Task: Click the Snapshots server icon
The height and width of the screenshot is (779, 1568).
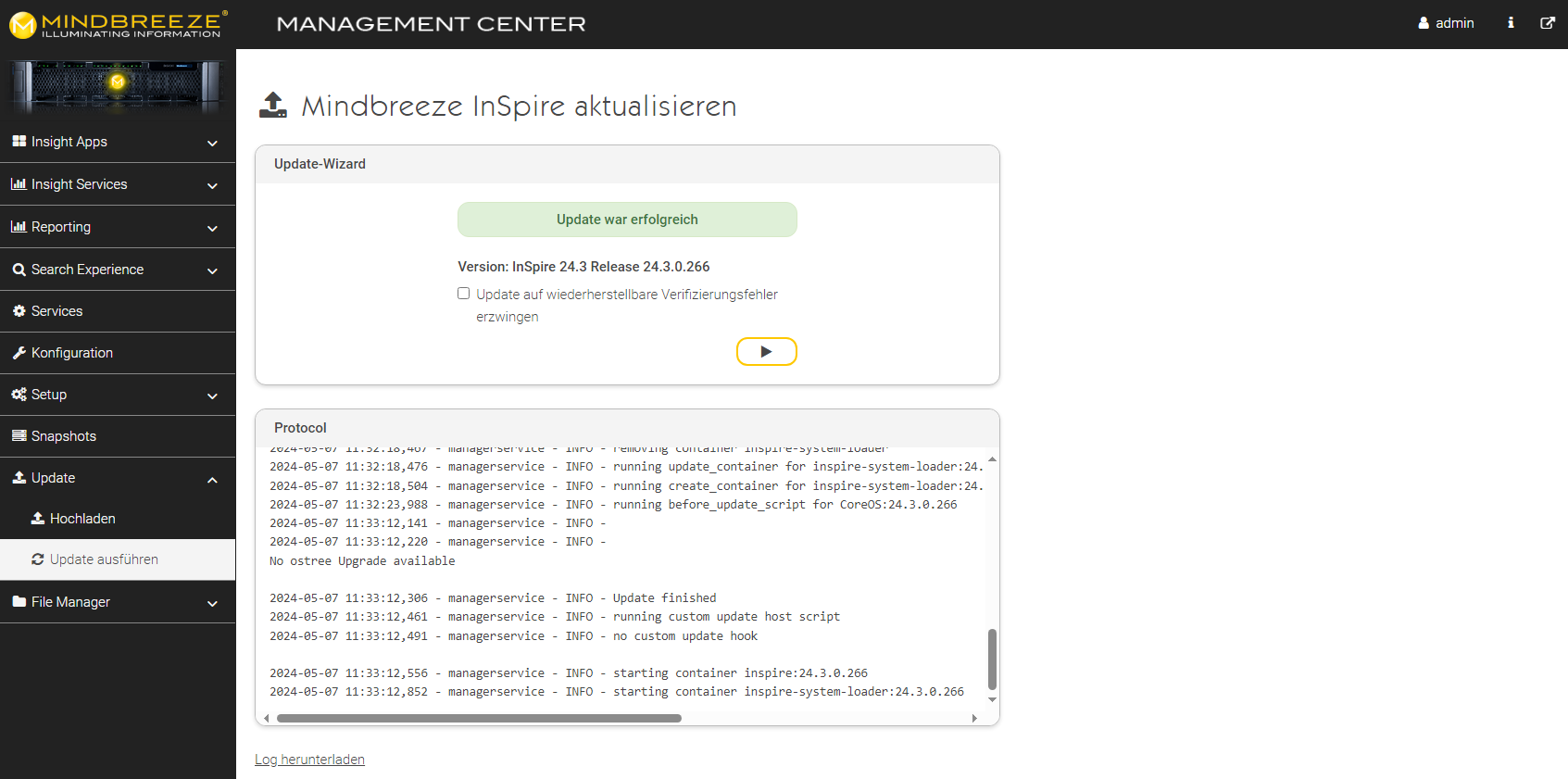Action: (19, 435)
